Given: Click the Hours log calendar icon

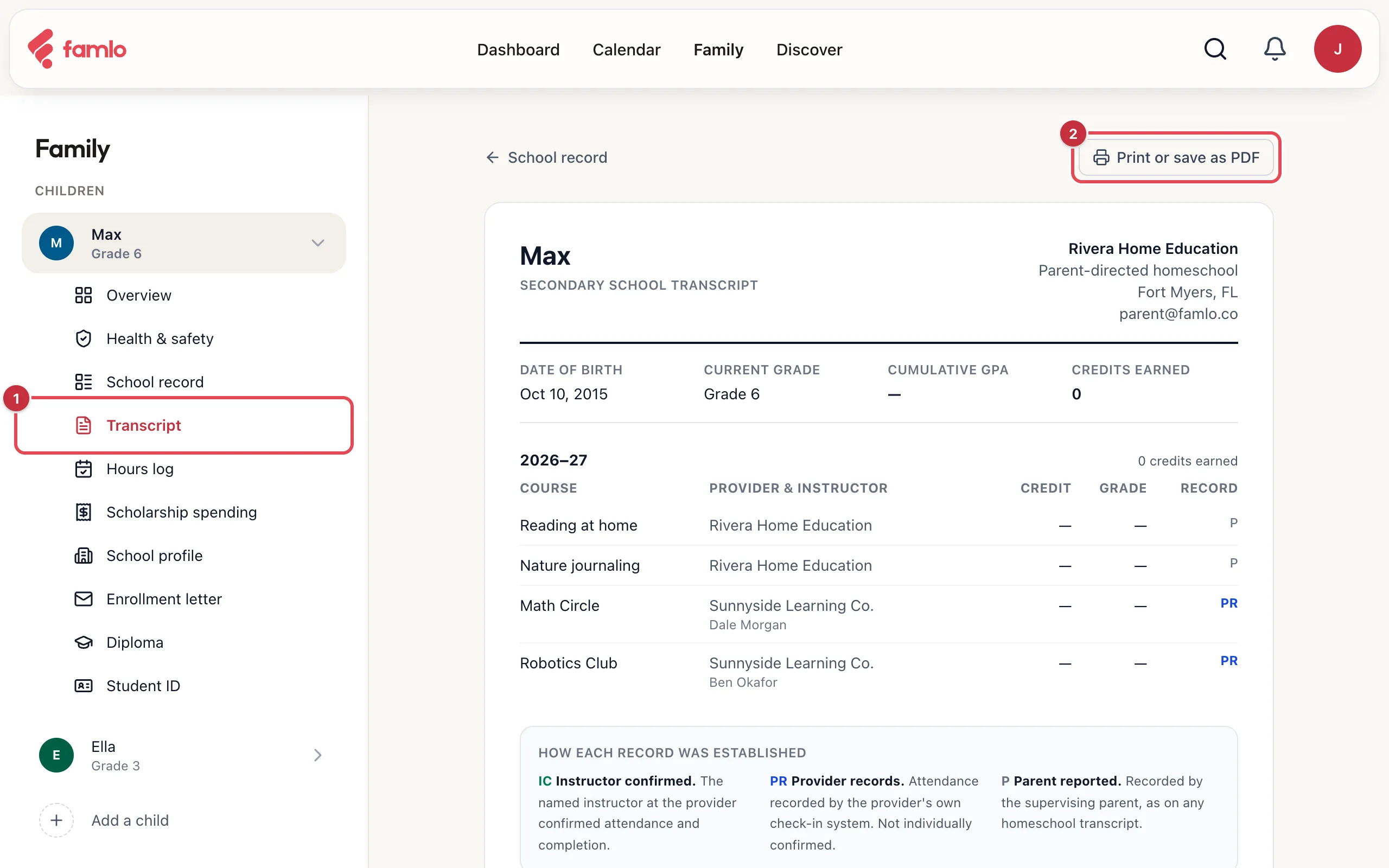Looking at the screenshot, I should pos(83,468).
